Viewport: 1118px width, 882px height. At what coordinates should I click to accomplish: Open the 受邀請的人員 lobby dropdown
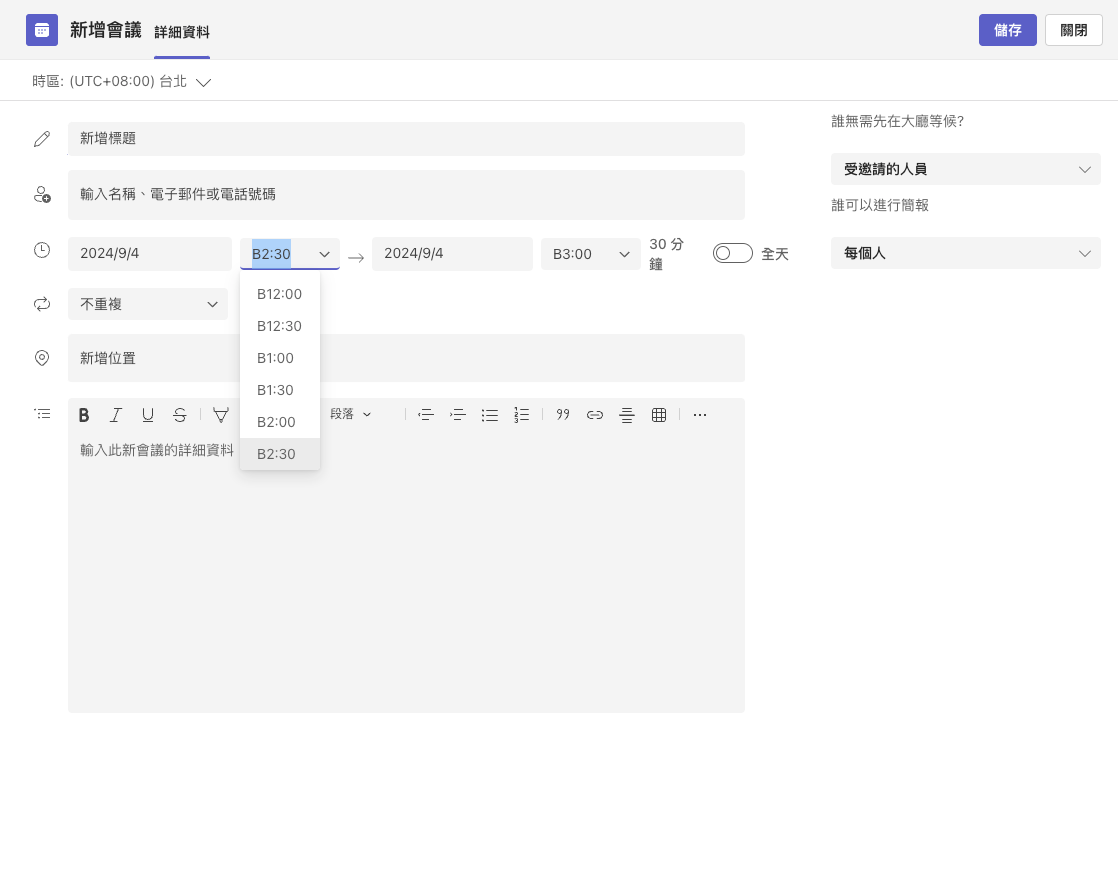[x=965, y=169]
